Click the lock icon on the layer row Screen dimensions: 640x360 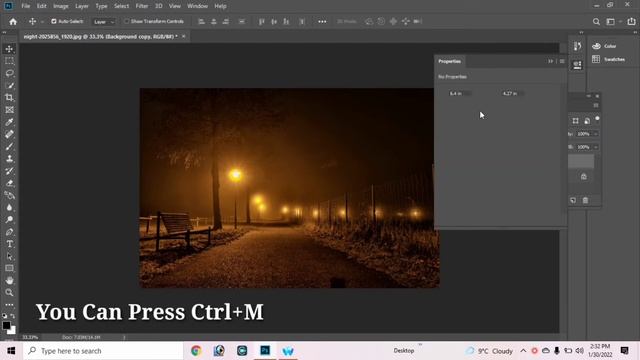pyautogui.click(x=584, y=177)
